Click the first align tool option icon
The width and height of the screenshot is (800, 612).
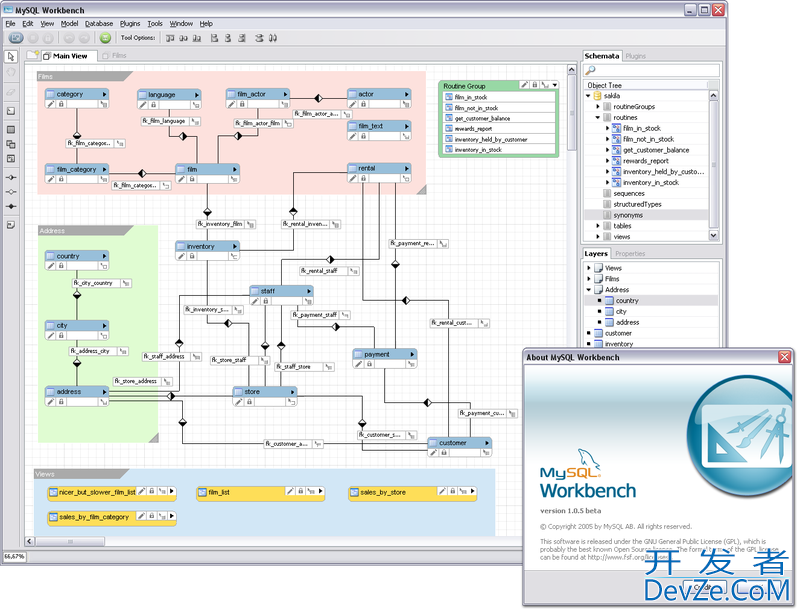[x=170, y=38]
